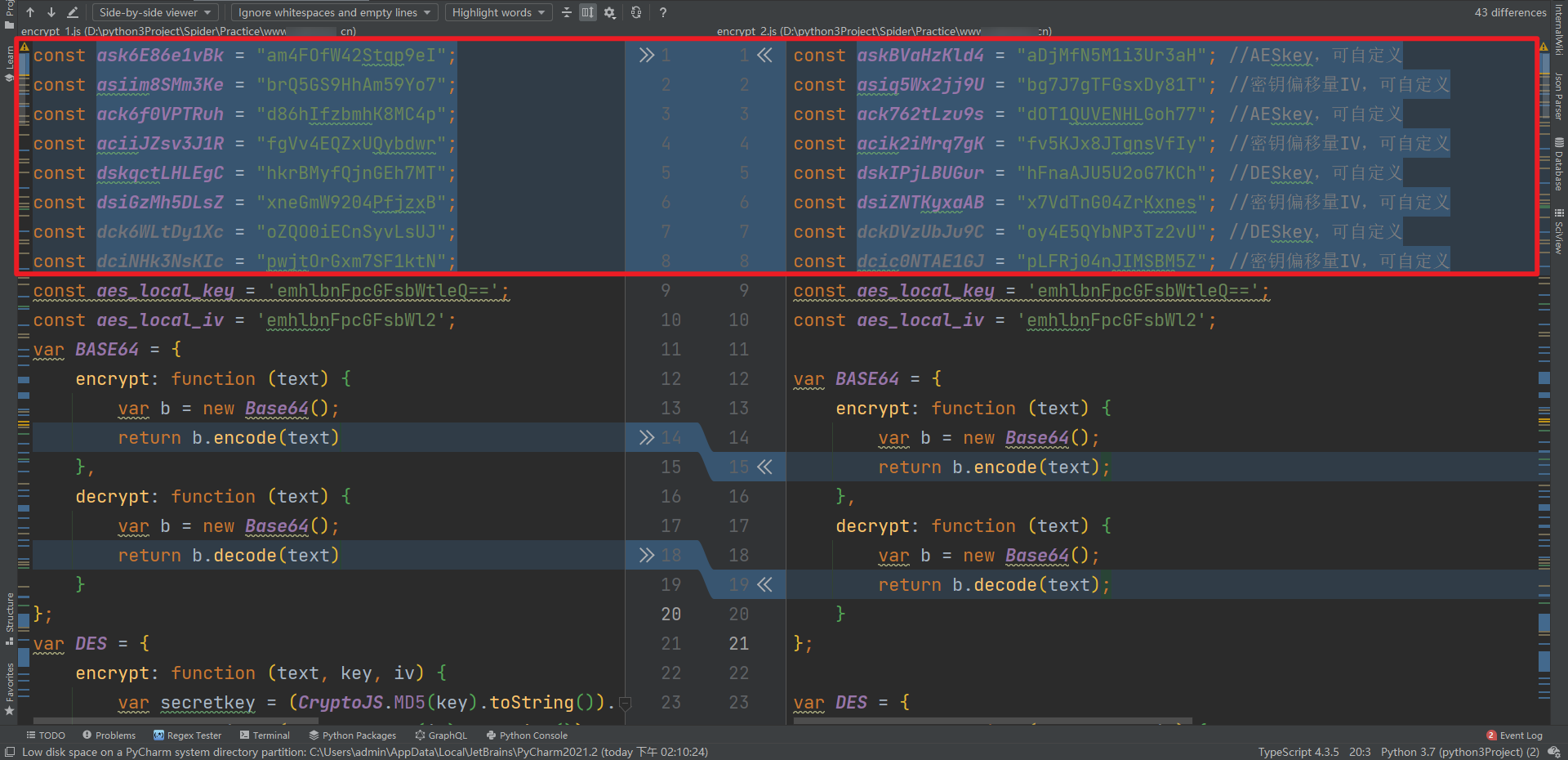Open the Side-by-side viewer dropdown

(155, 12)
